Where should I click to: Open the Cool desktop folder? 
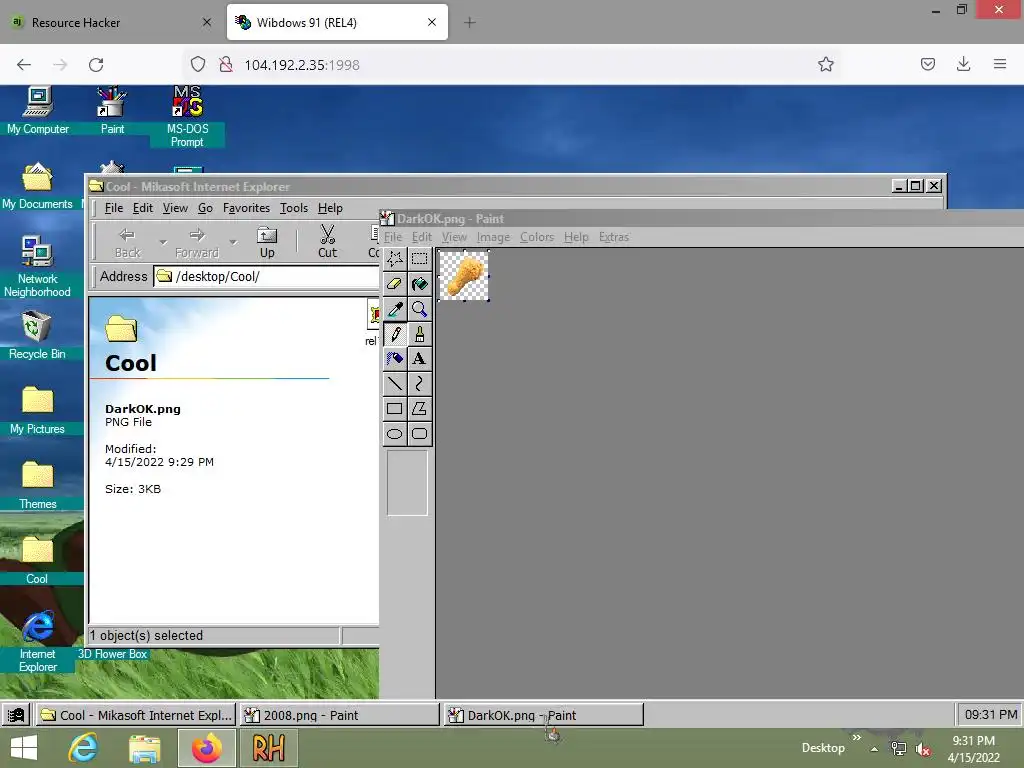[37, 560]
